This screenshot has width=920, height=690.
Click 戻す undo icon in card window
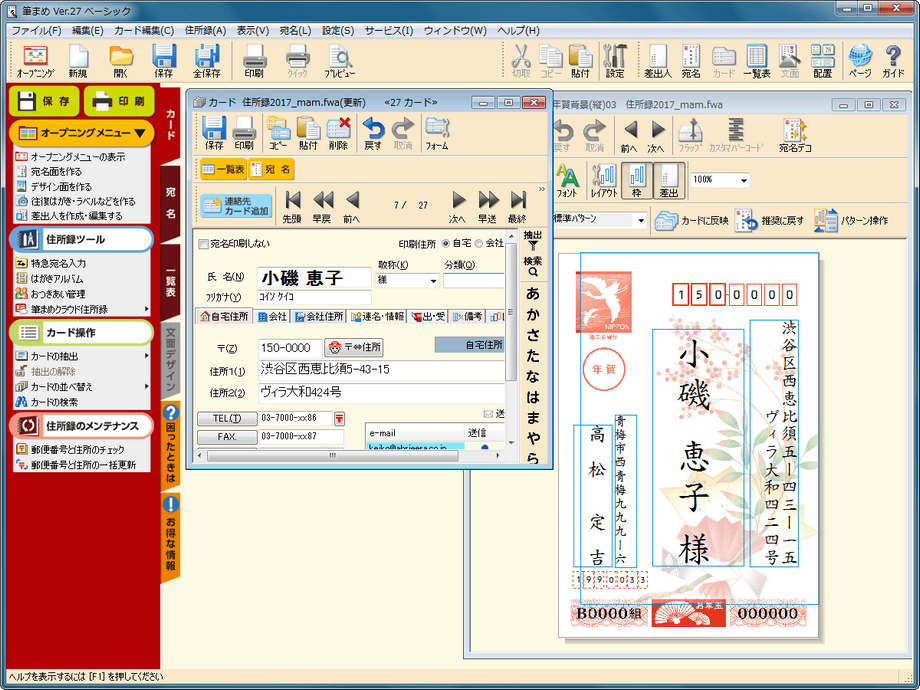click(373, 133)
